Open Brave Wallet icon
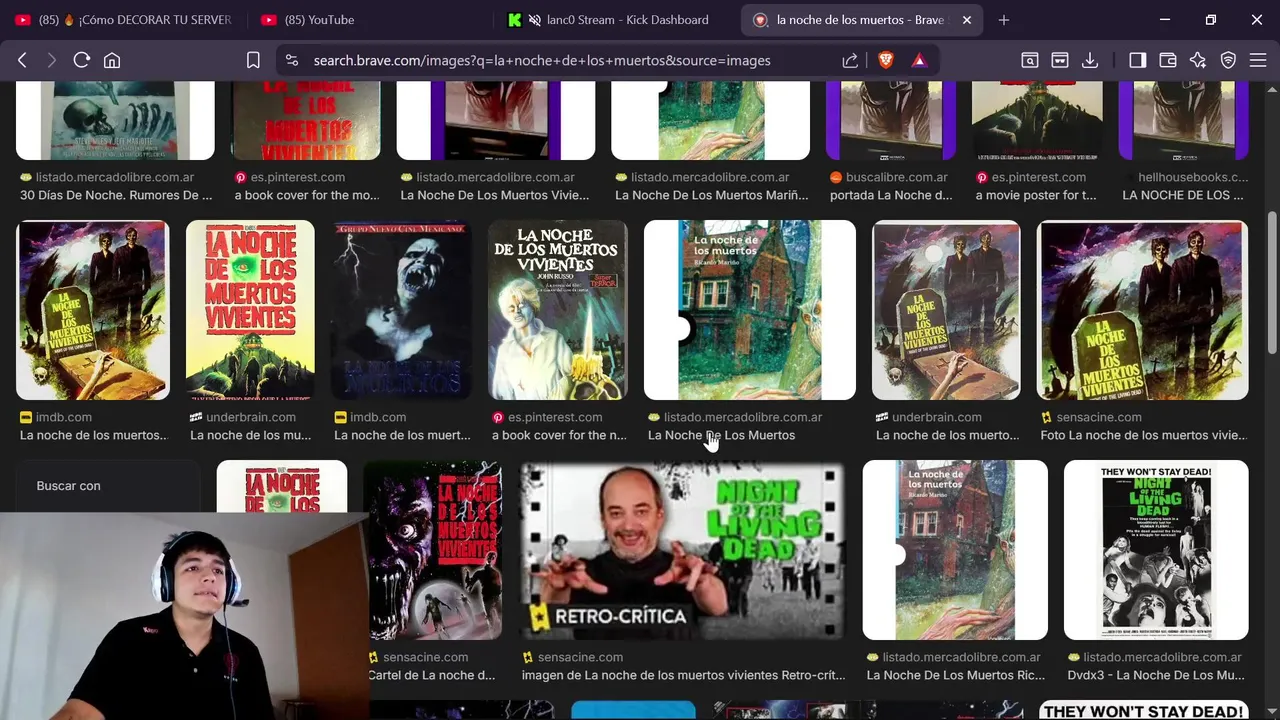This screenshot has height=720, width=1280. 1167,60
